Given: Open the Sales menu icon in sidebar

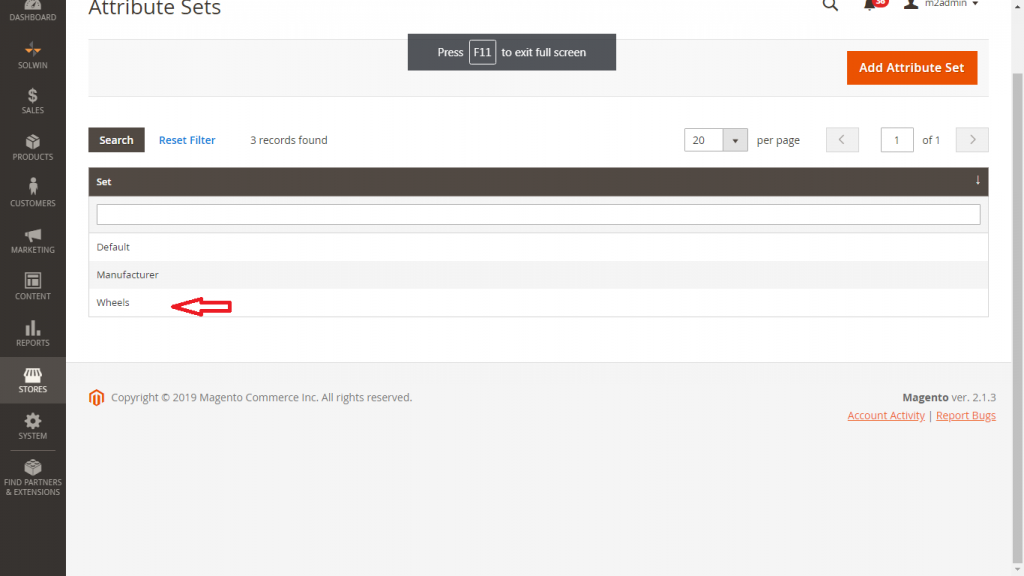Looking at the screenshot, I should click(32, 96).
